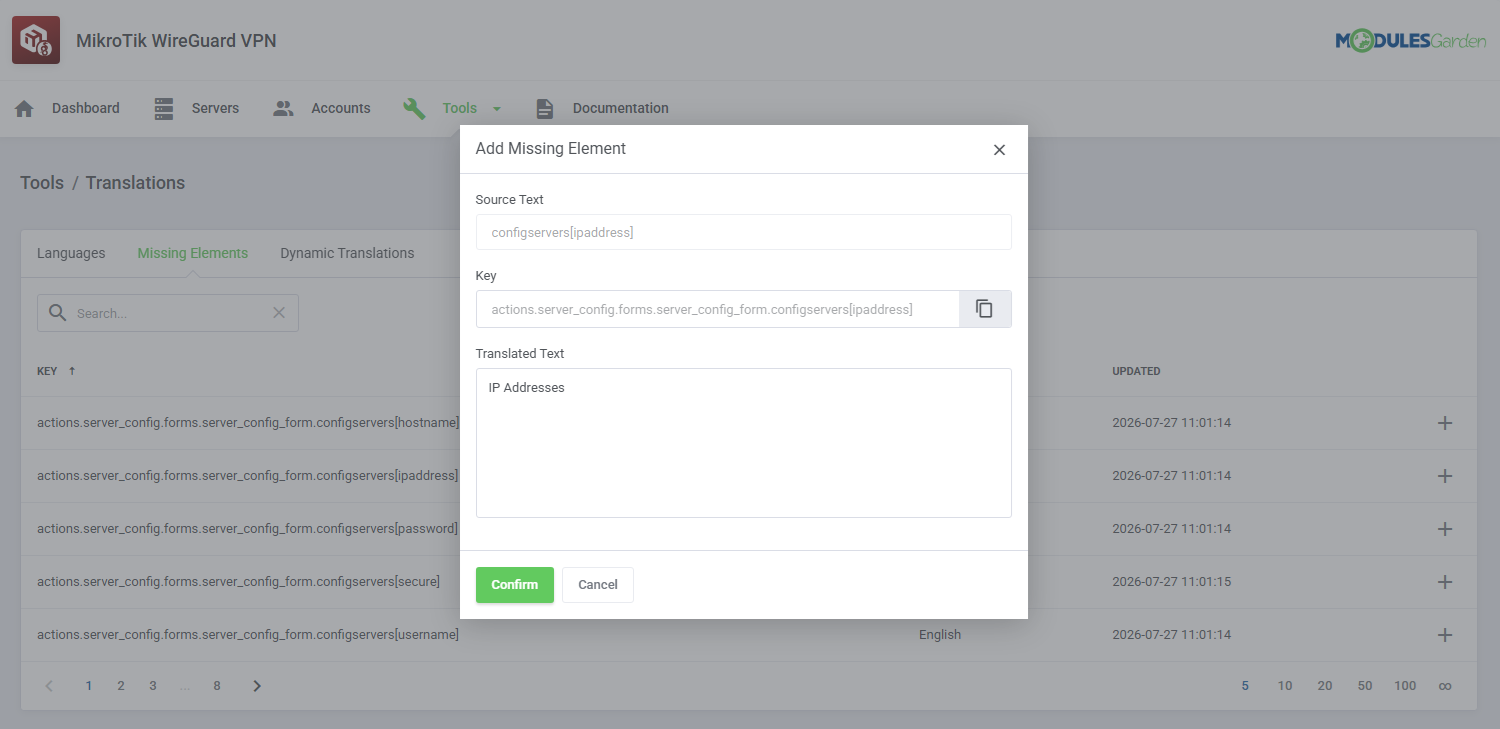
Task: Click the Key input field
Action: tap(717, 309)
